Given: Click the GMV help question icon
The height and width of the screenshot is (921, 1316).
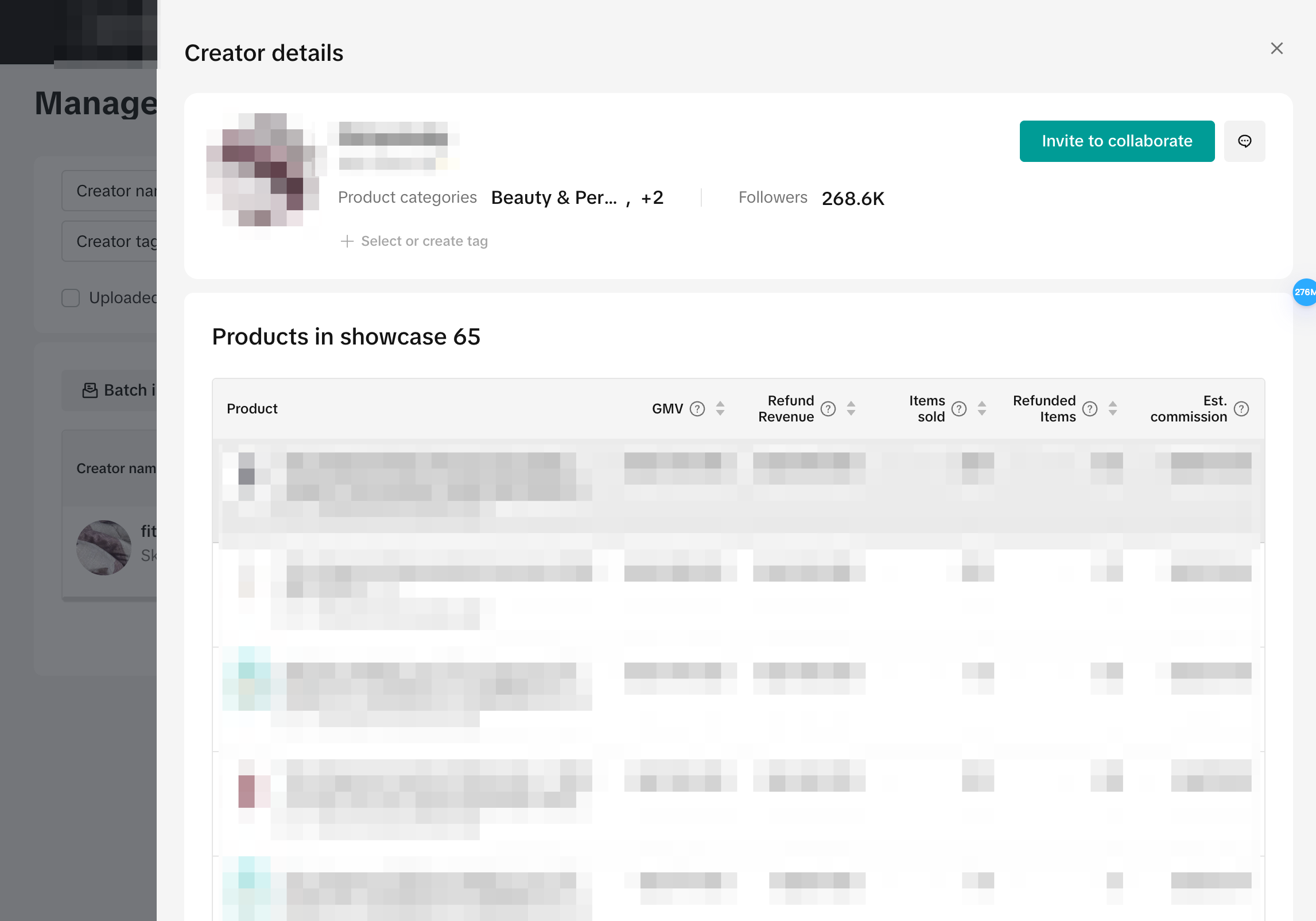Looking at the screenshot, I should click(697, 409).
